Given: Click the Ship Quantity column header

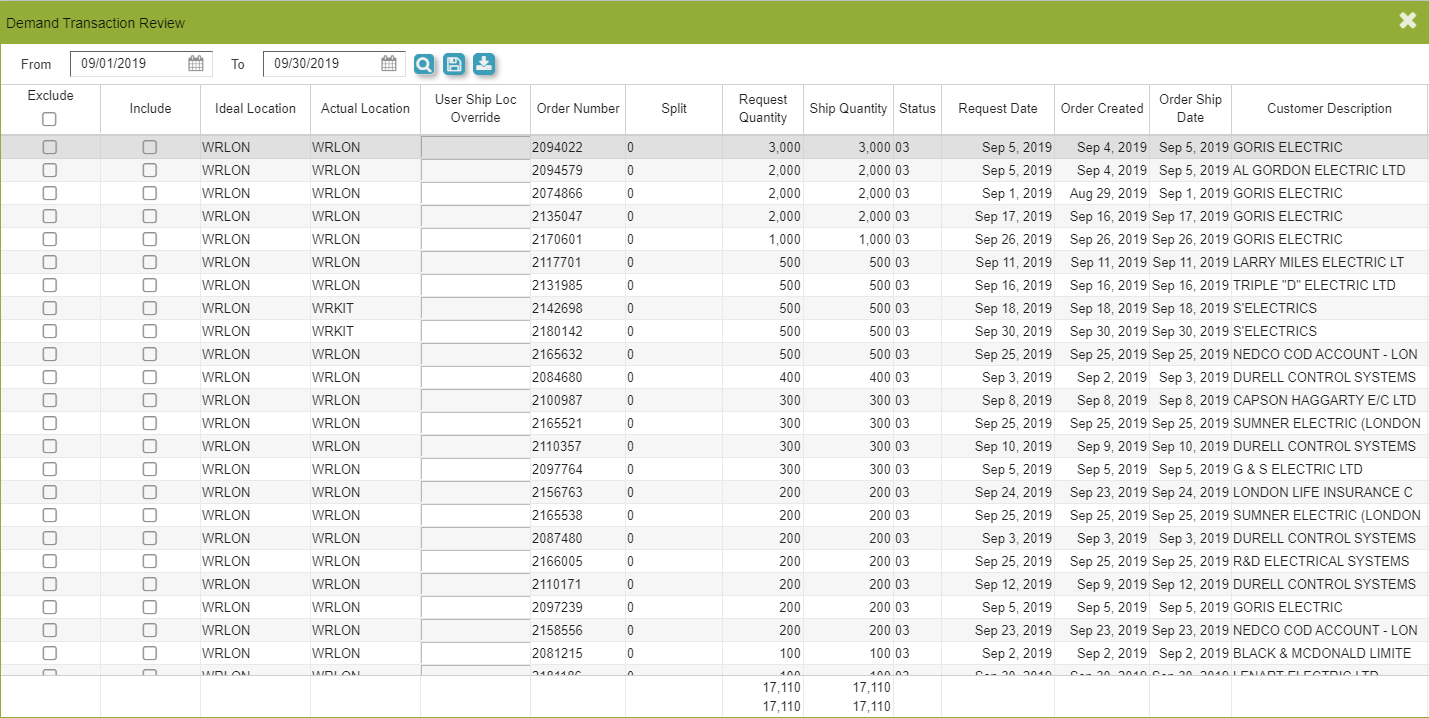Looking at the screenshot, I should point(848,108).
